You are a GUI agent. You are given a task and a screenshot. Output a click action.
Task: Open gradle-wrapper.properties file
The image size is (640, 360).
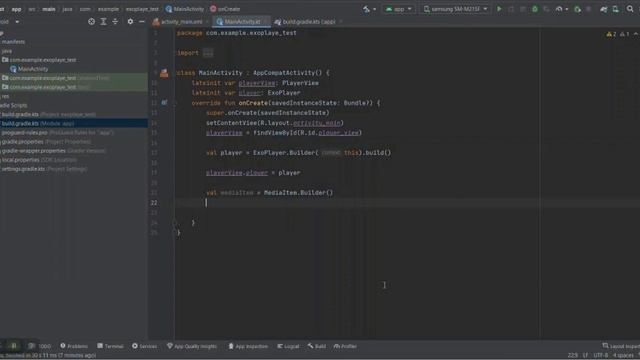(x=53, y=151)
